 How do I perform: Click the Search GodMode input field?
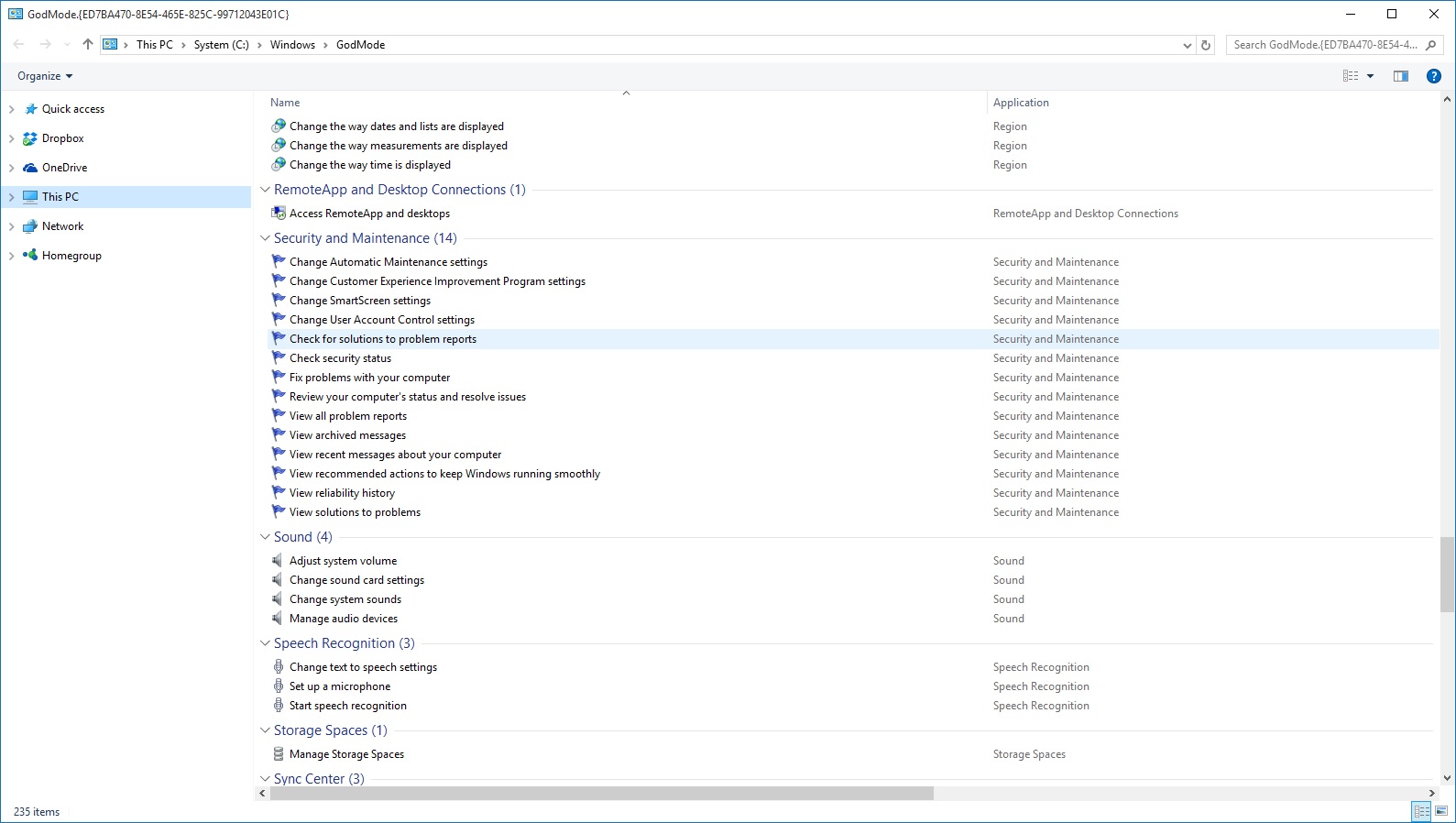click(1324, 45)
